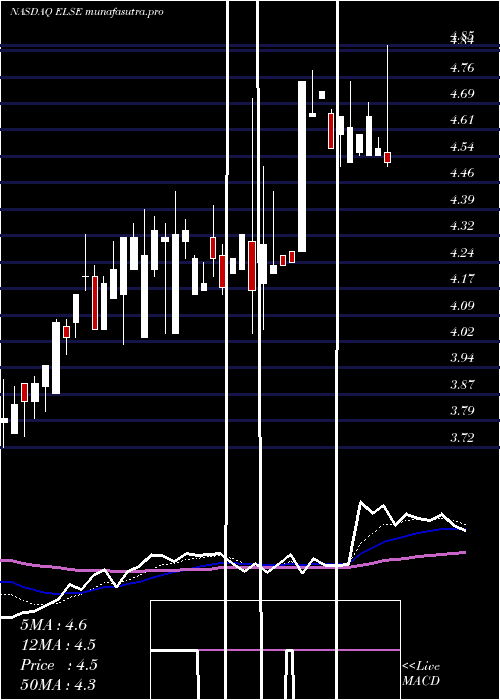Click the 3.72 price axis label
The image size is (500, 700).
coord(462,438)
